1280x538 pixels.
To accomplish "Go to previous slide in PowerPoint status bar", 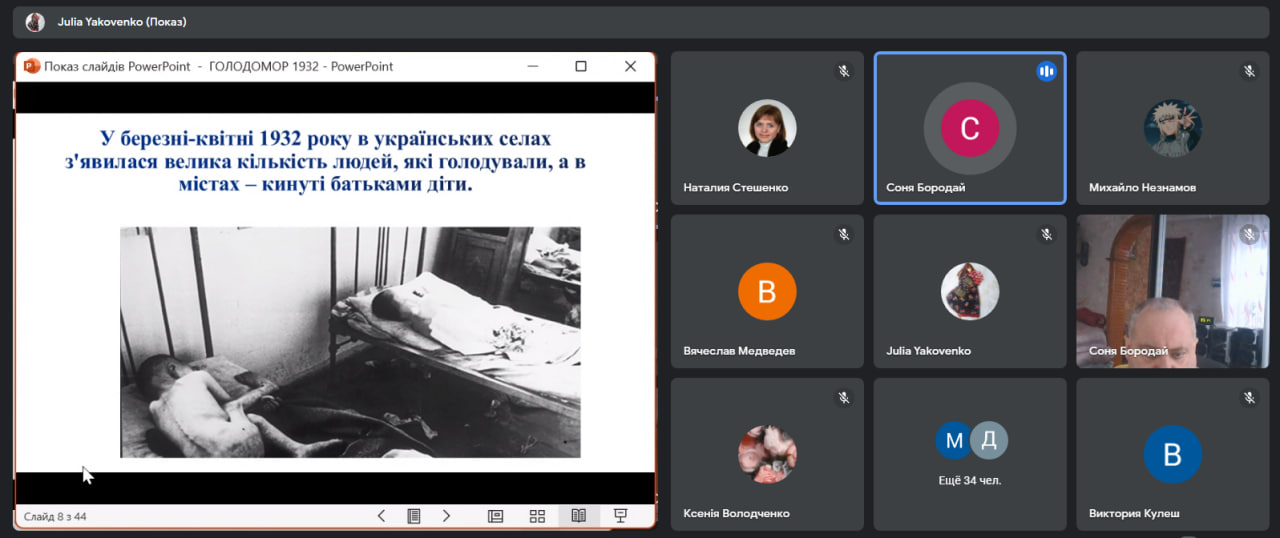I will [x=381, y=516].
